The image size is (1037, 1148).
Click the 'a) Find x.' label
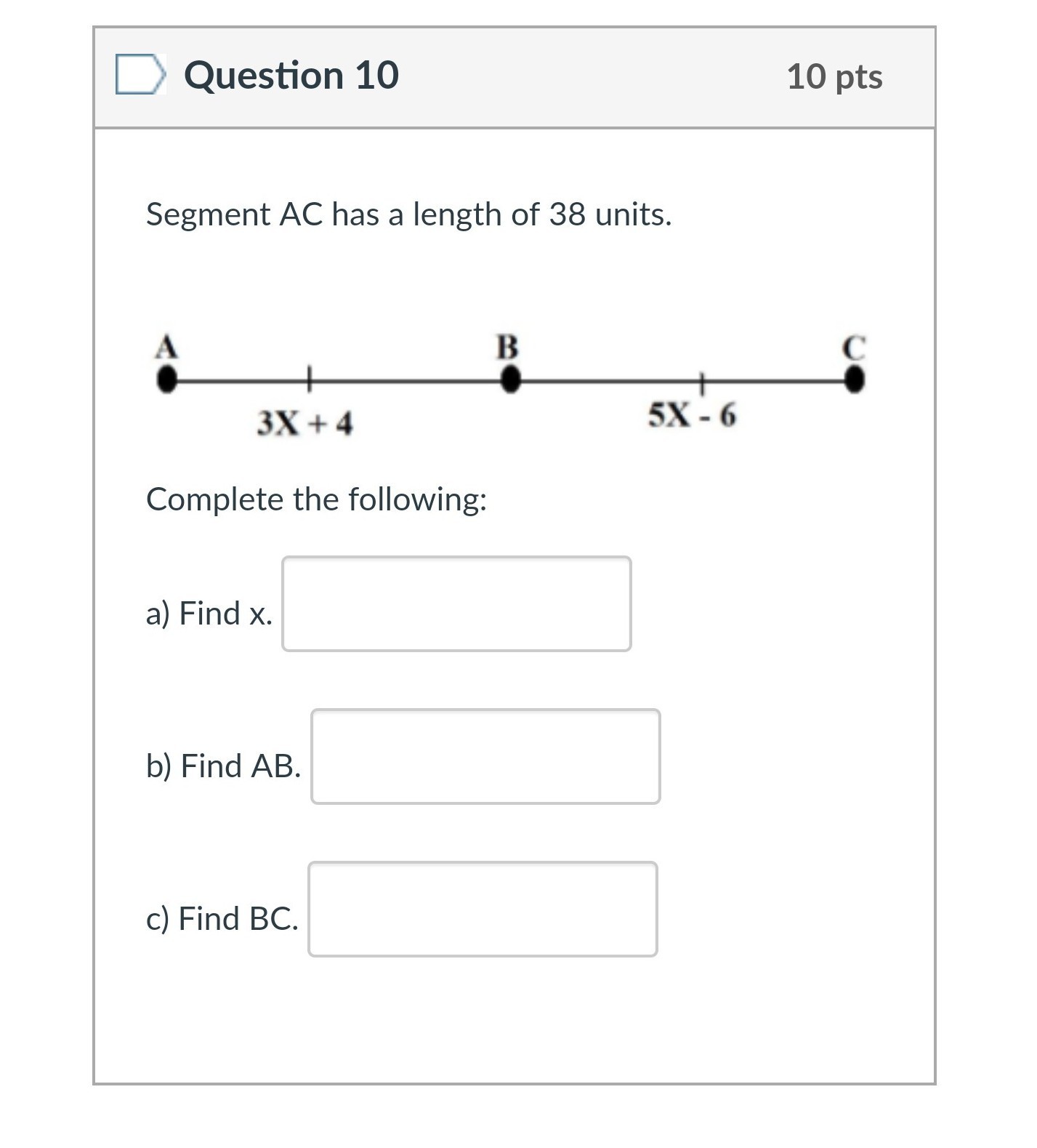(209, 613)
